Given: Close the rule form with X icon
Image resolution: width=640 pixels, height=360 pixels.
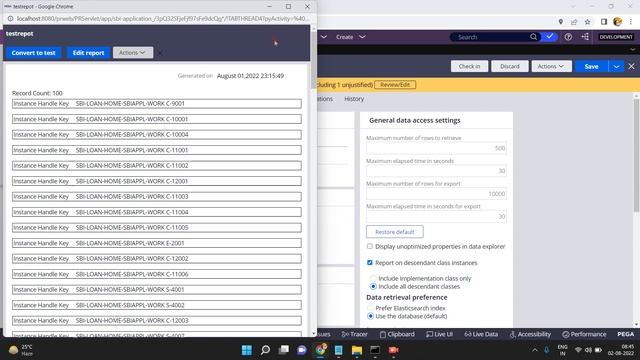Looking at the screenshot, I should 631,66.
